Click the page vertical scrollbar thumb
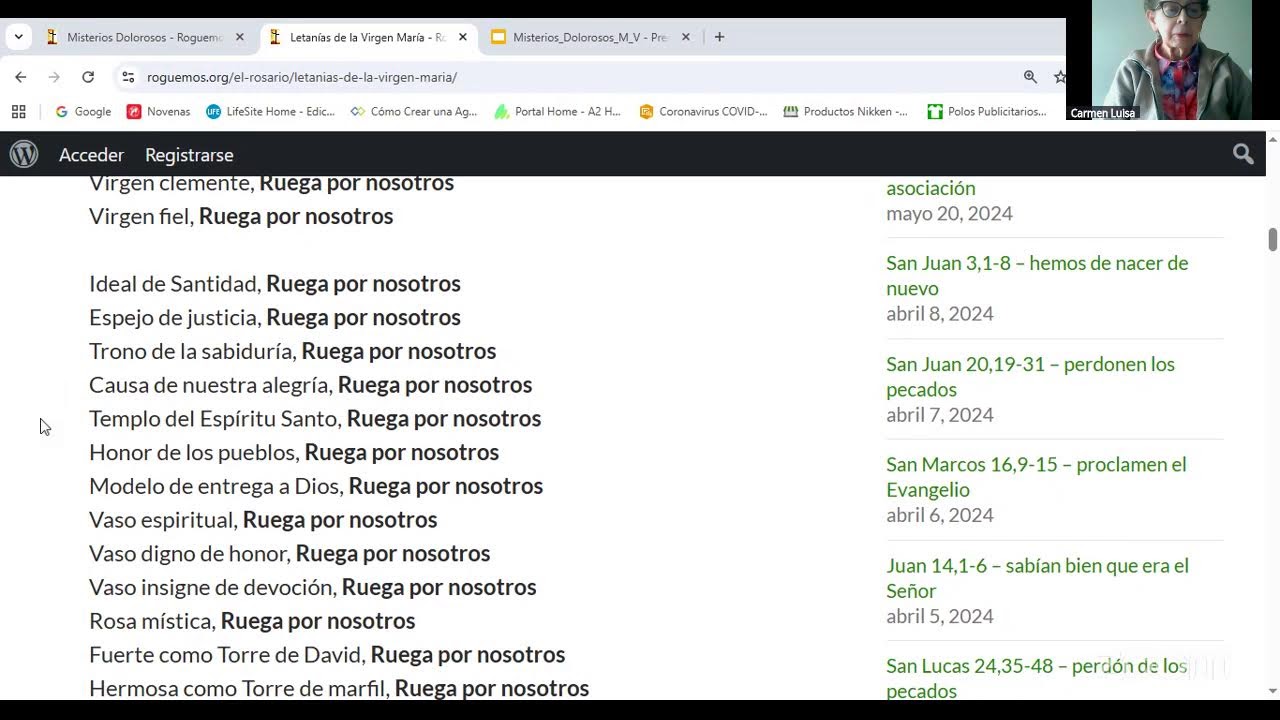This screenshot has height=720, width=1280. click(x=1272, y=240)
